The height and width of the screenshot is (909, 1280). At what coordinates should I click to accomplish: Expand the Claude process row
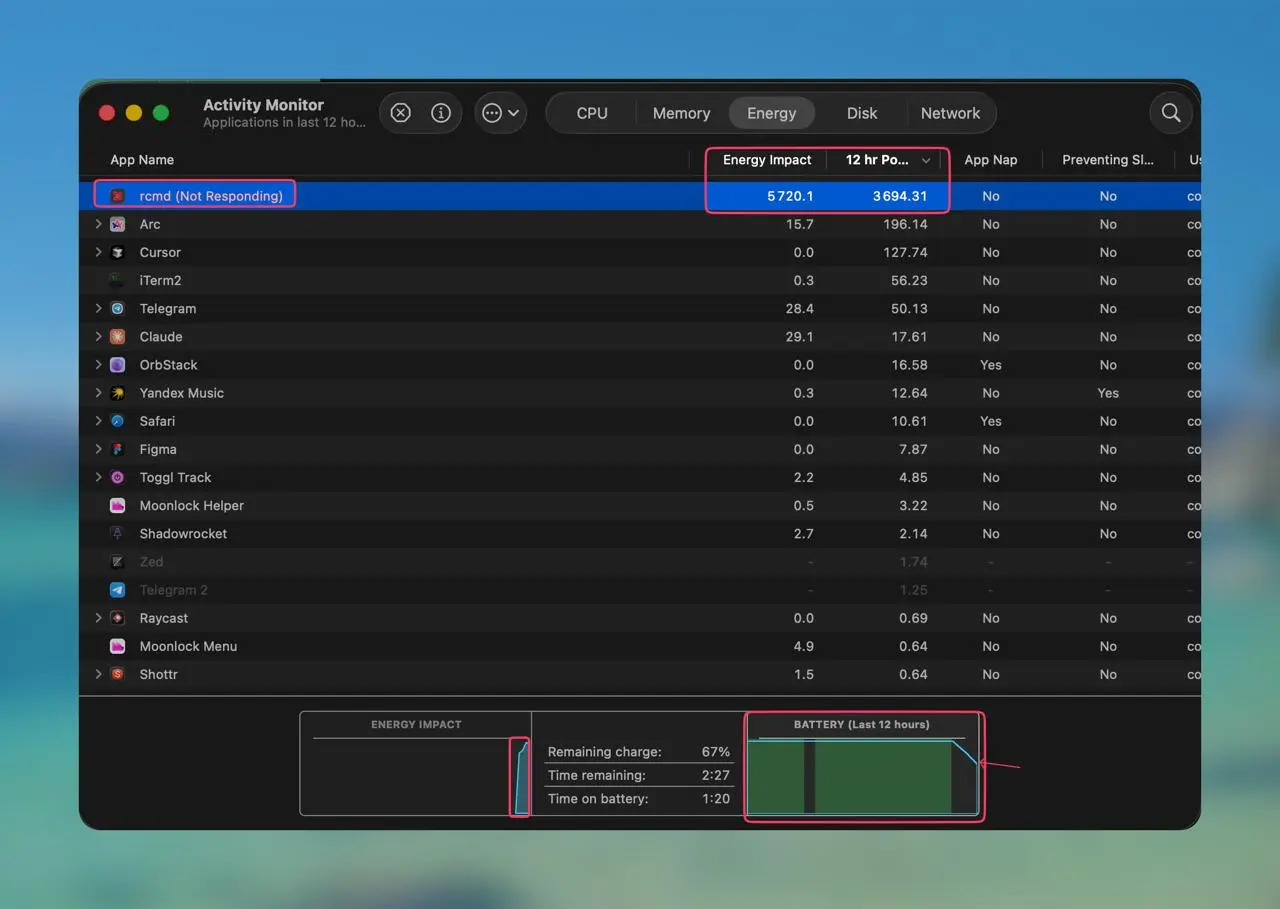pos(98,336)
